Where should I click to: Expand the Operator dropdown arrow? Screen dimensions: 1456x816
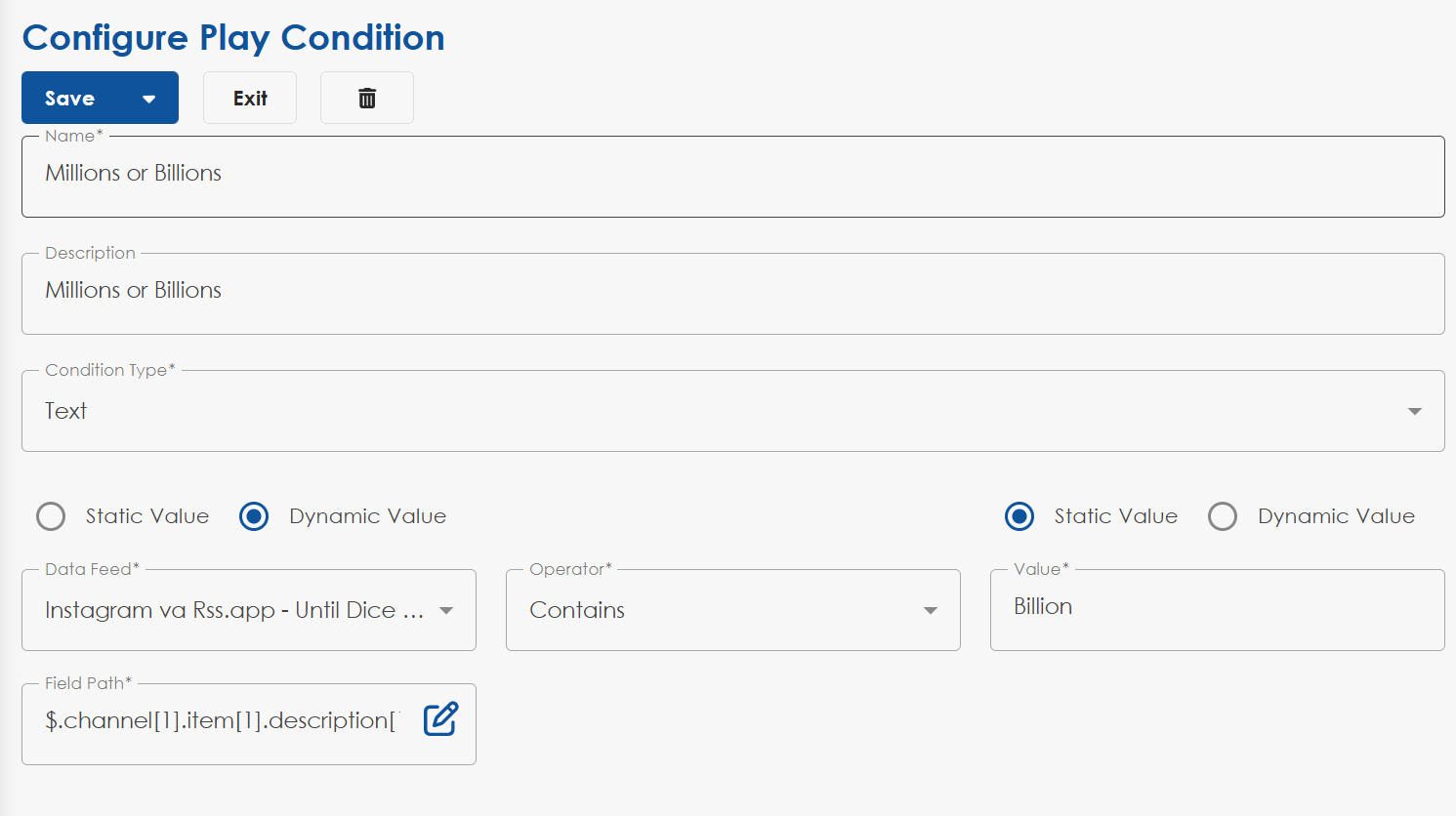tap(931, 610)
